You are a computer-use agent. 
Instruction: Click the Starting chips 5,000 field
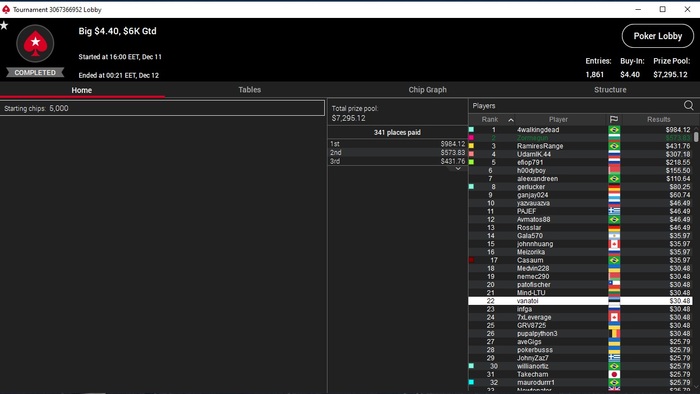click(162, 108)
